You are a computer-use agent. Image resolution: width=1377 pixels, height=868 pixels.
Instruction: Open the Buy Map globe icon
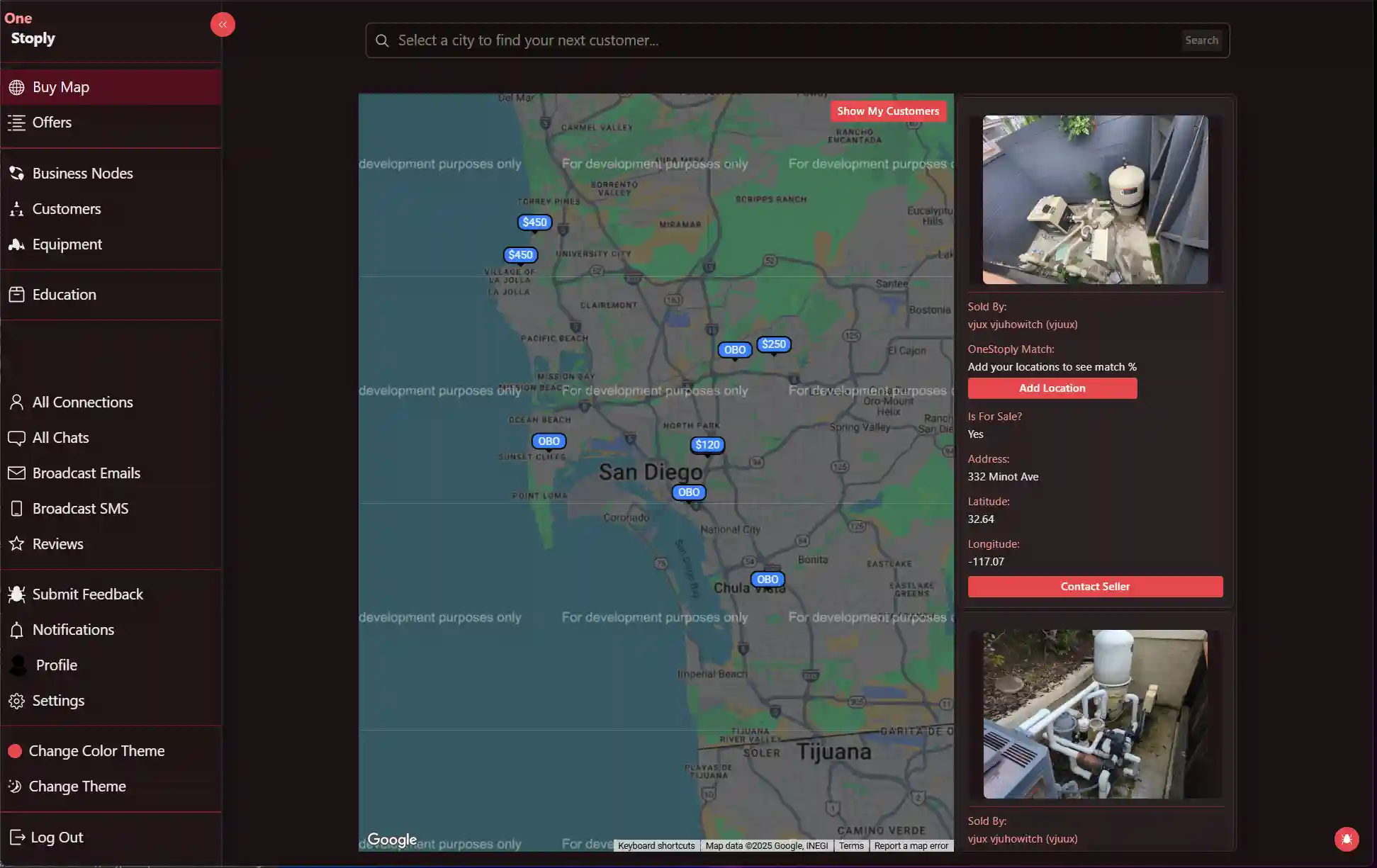(17, 86)
